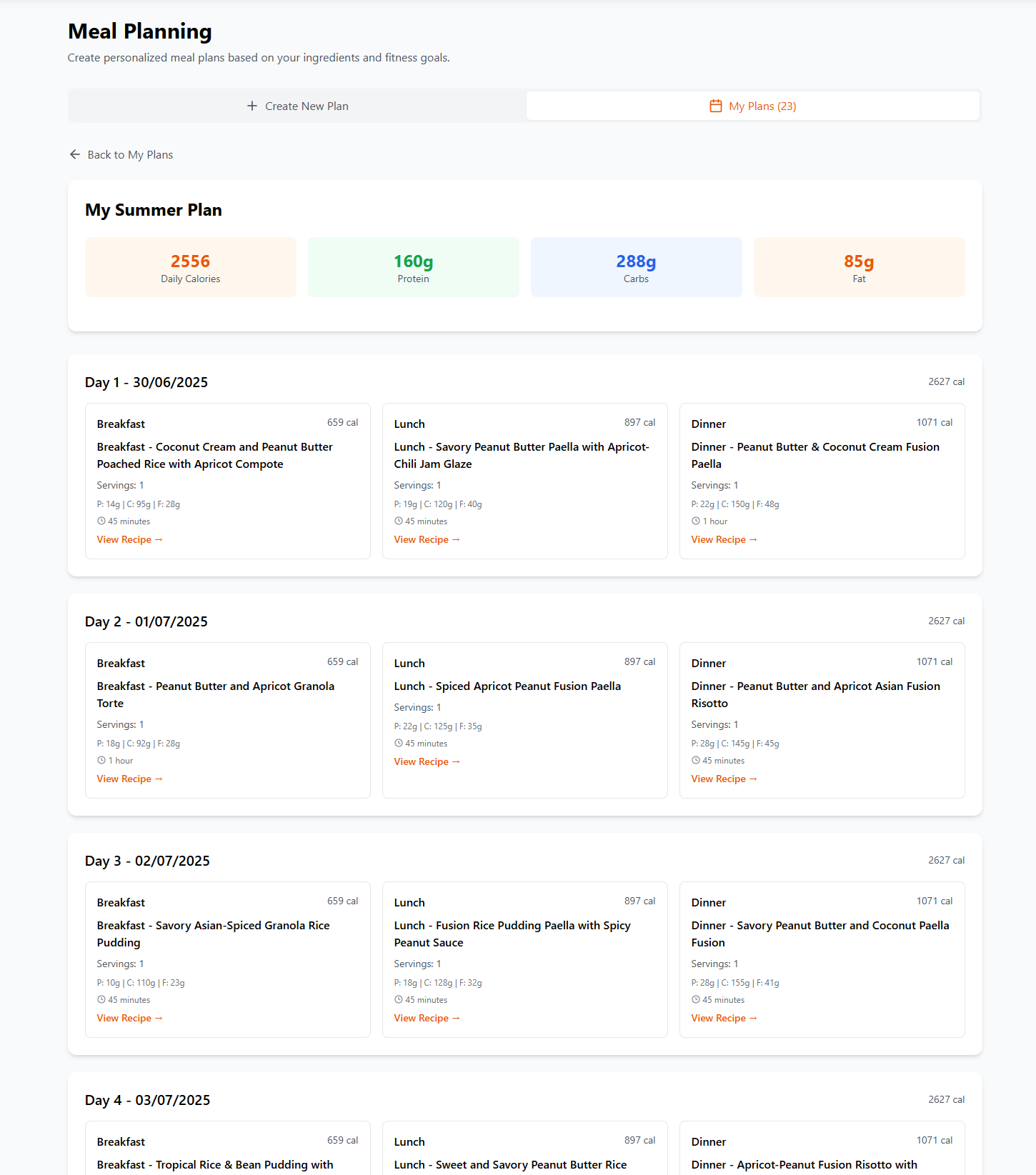Click the Tropical Rice & Bean Pudding breakfast title
The image size is (1036, 1175).
pyautogui.click(x=215, y=1165)
